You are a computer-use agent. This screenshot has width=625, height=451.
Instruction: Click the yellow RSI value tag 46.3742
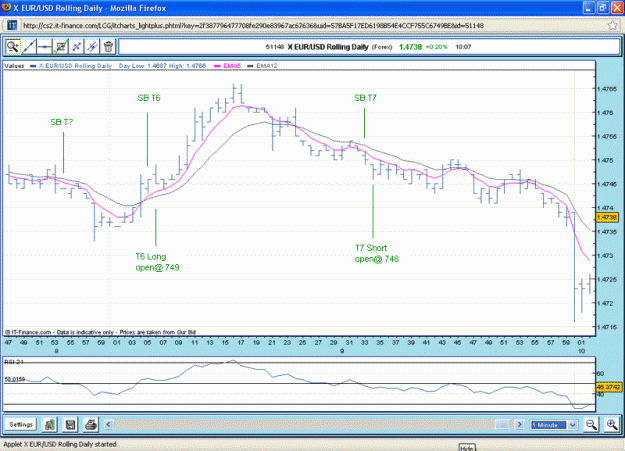tap(609, 387)
